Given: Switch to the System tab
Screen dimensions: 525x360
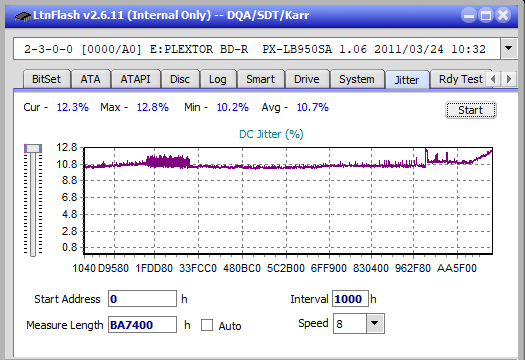Looking at the screenshot, I should pos(357,79).
